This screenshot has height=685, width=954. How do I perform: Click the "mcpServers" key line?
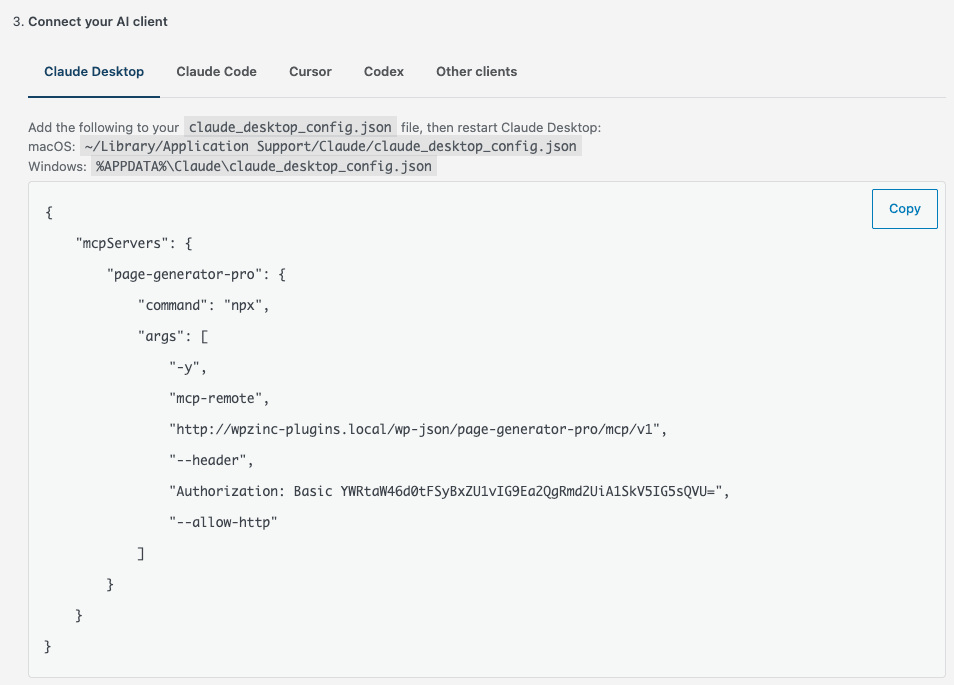[x=134, y=243]
